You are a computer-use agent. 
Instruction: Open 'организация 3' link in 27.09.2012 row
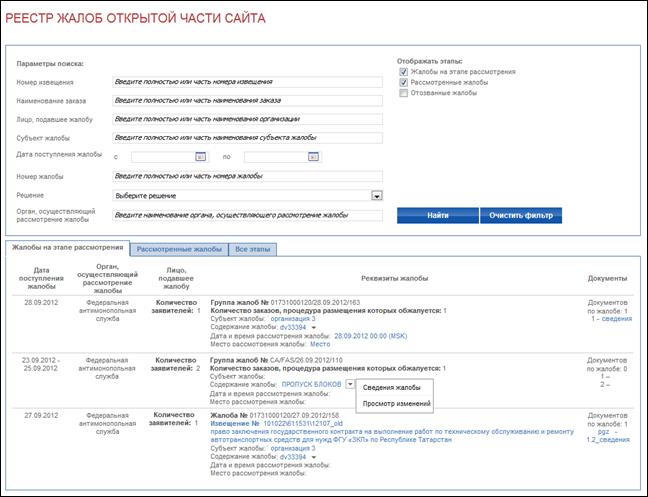[293, 448]
